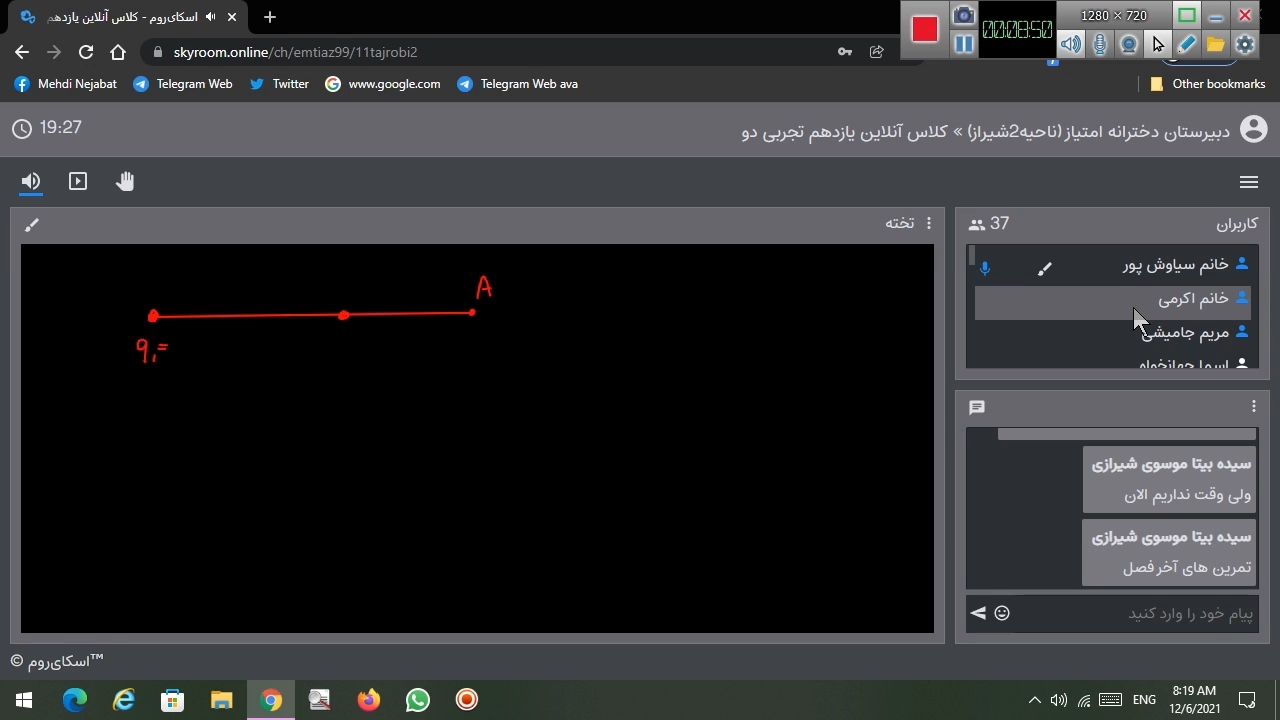Open the Telegram Web bookmark
1280x720 pixels.
[183, 84]
